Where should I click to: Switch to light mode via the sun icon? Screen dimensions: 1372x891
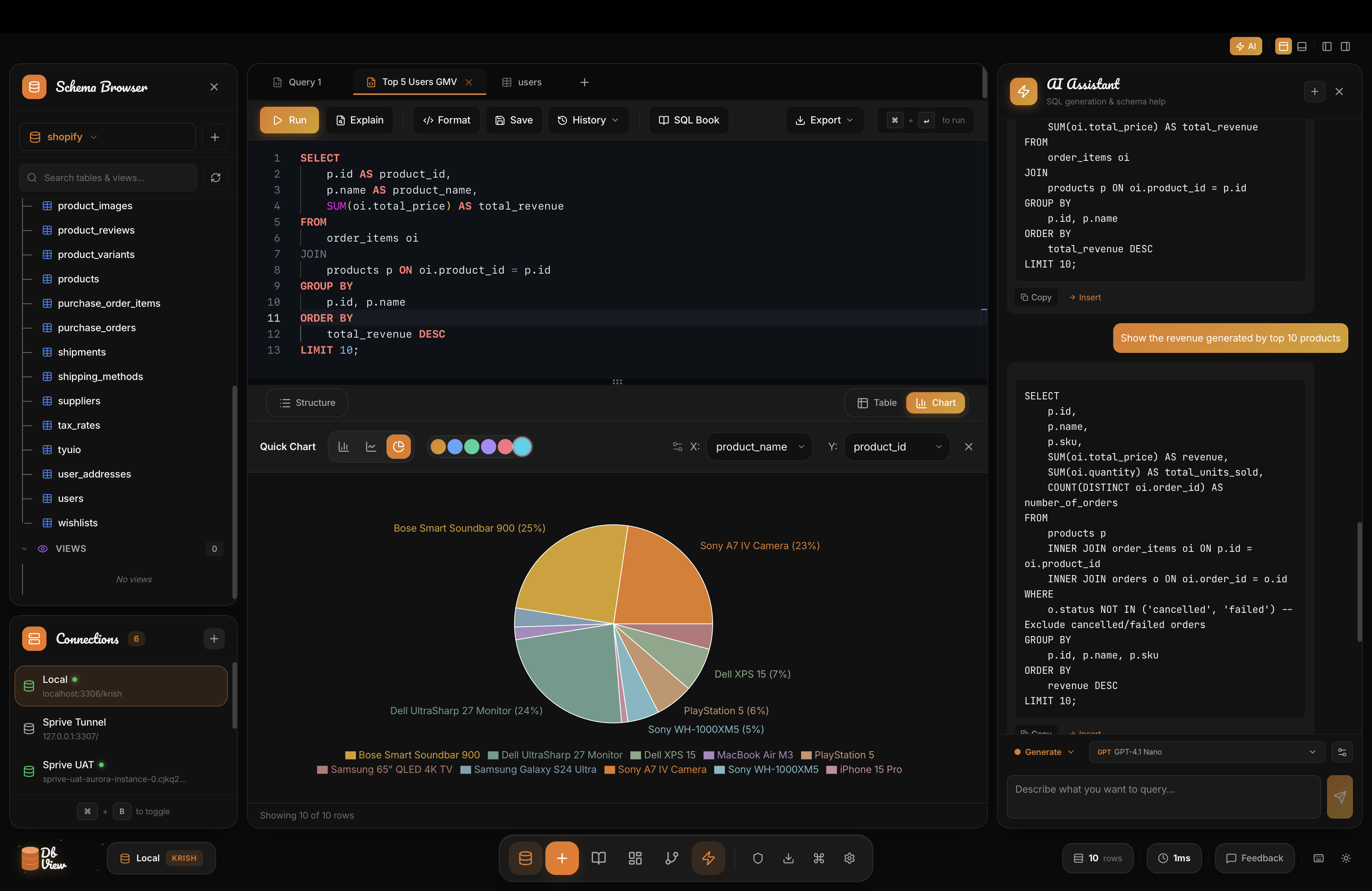[x=1346, y=858]
